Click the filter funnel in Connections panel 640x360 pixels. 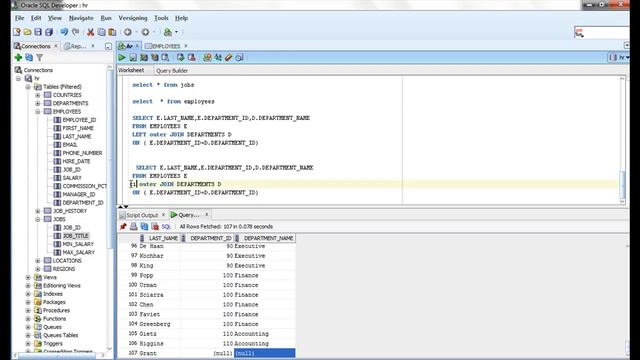pos(40,58)
